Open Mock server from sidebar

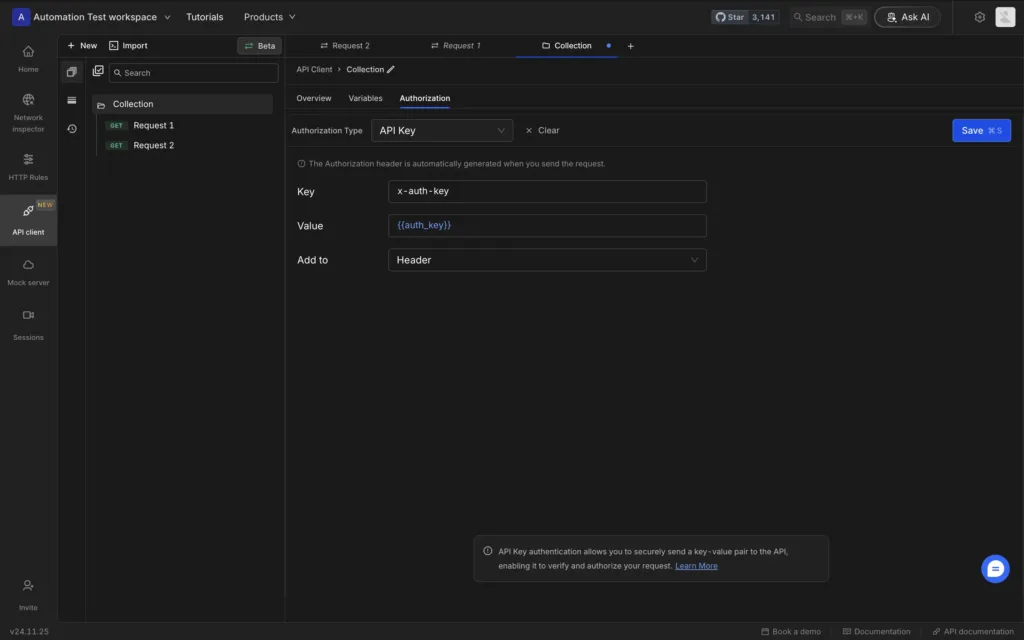tap(28, 272)
